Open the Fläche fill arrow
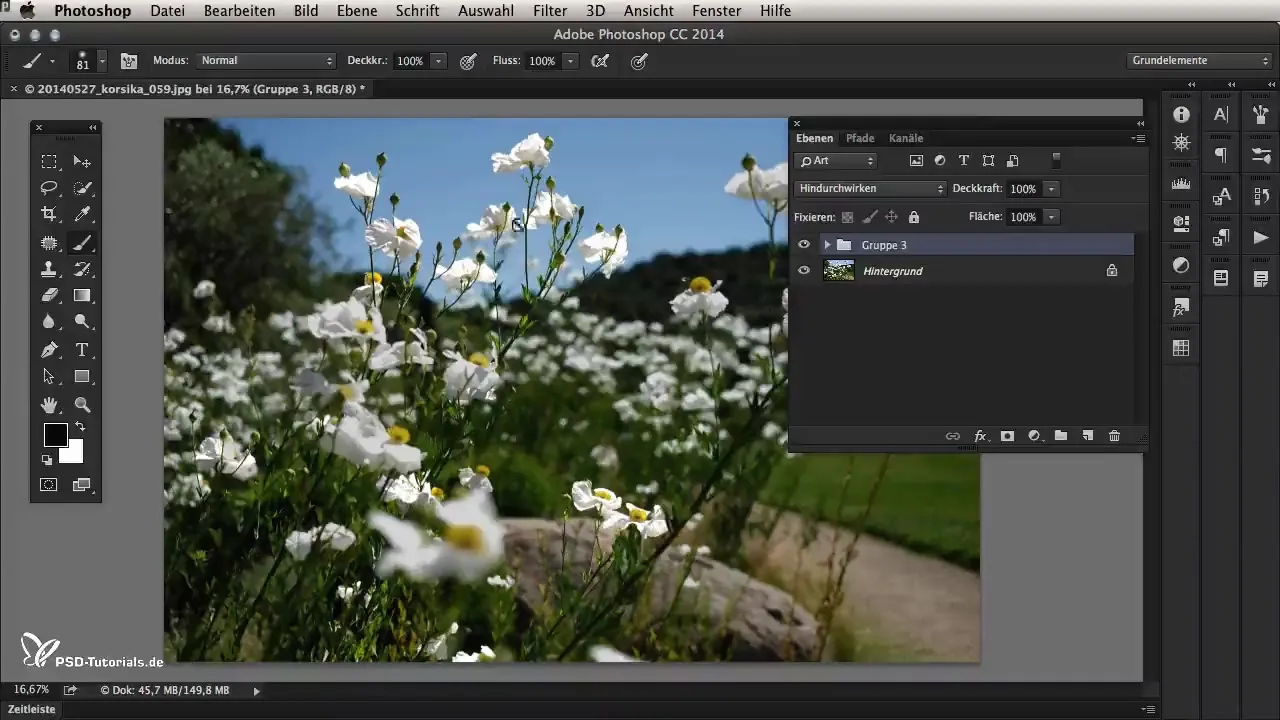1280x720 pixels. [x=1051, y=216]
